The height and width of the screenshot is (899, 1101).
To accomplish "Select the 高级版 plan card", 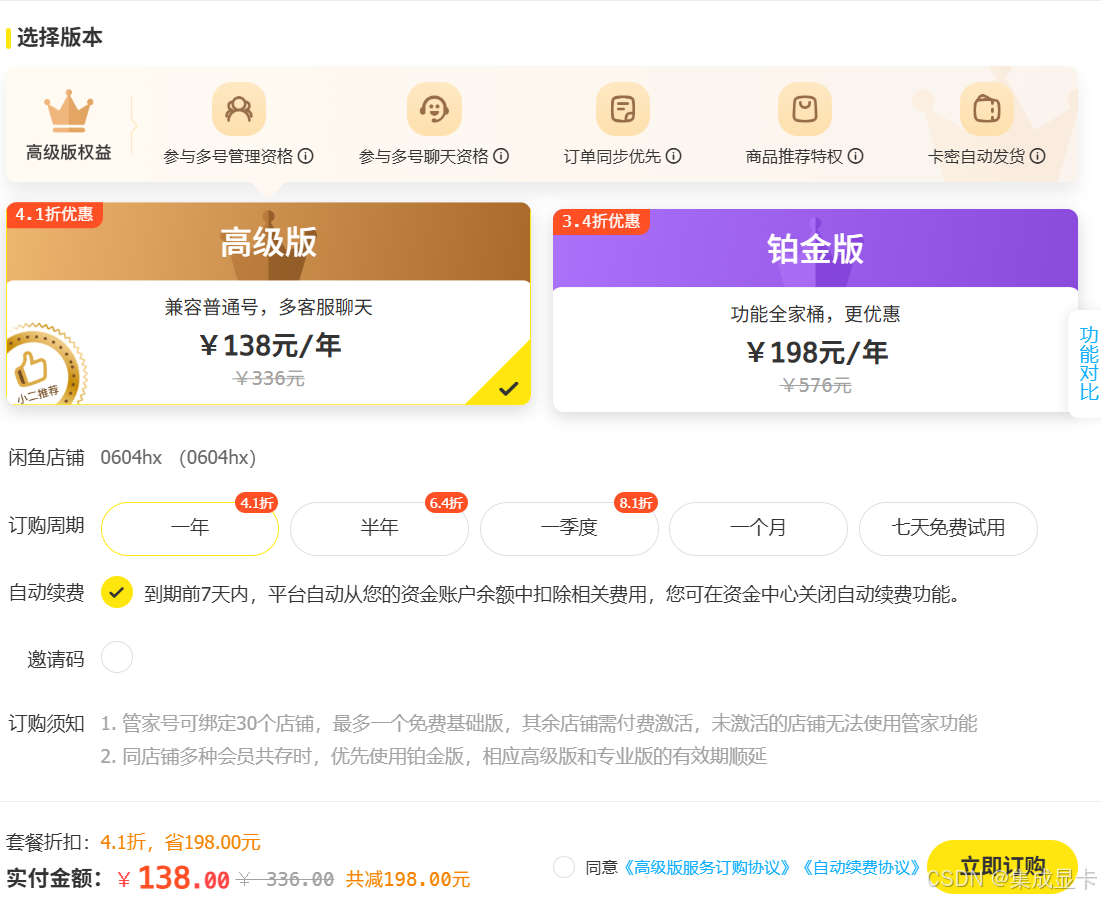I will click(268, 303).
